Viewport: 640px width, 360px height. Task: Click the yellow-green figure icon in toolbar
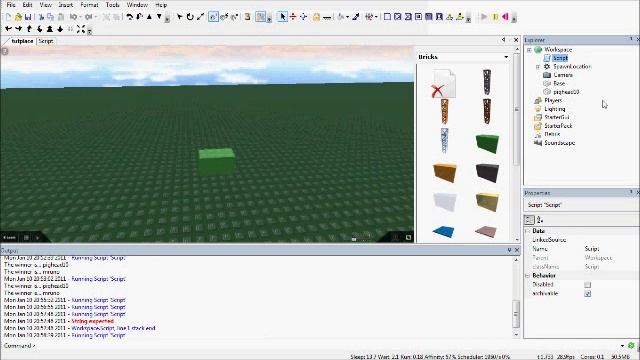pyautogui.click(x=460, y=17)
